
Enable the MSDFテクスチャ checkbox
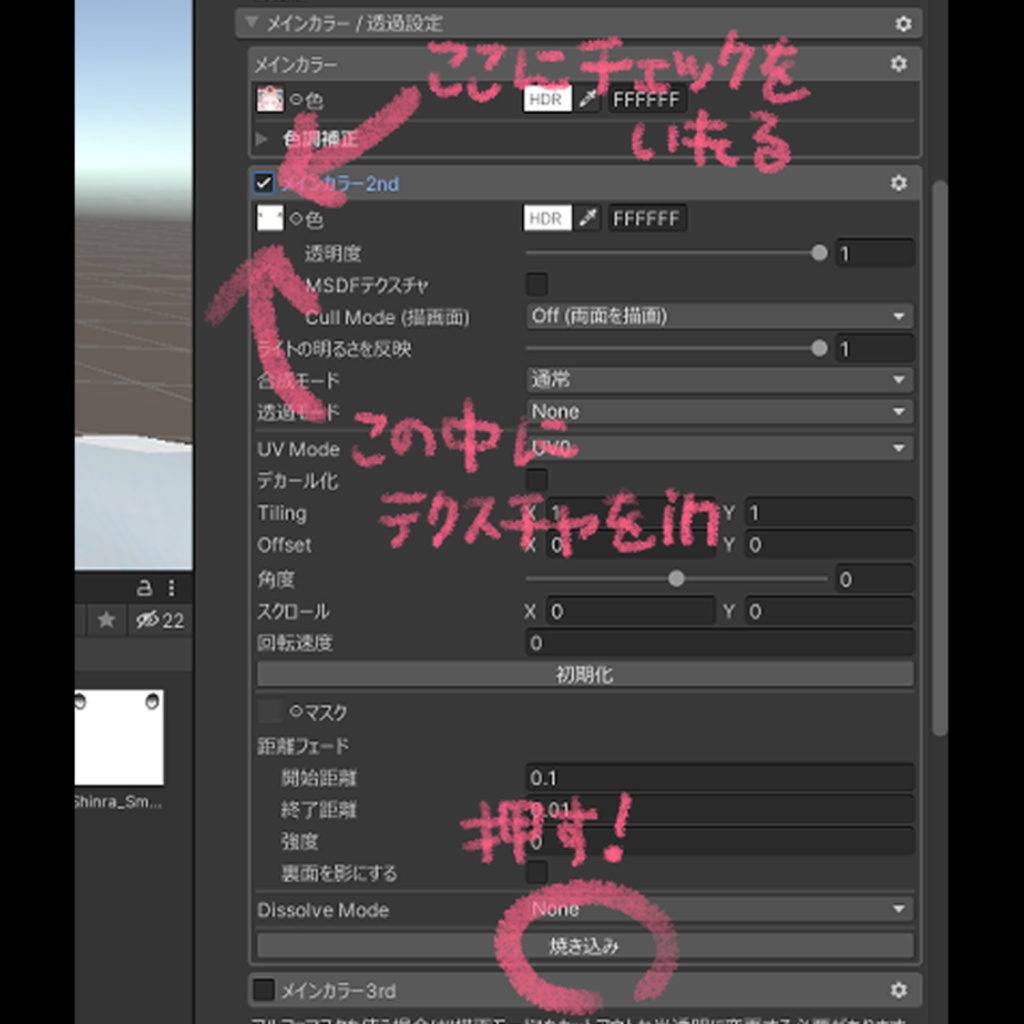pyautogui.click(x=536, y=284)
